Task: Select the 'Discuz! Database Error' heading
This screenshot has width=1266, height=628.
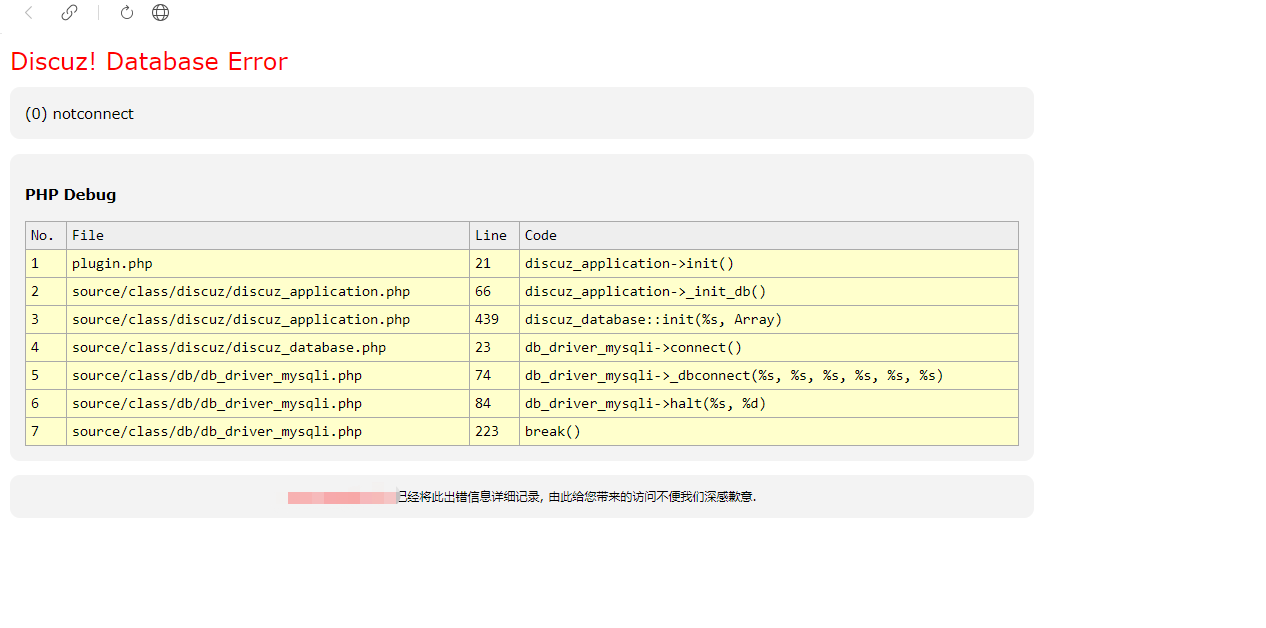Action: point(149,62)
